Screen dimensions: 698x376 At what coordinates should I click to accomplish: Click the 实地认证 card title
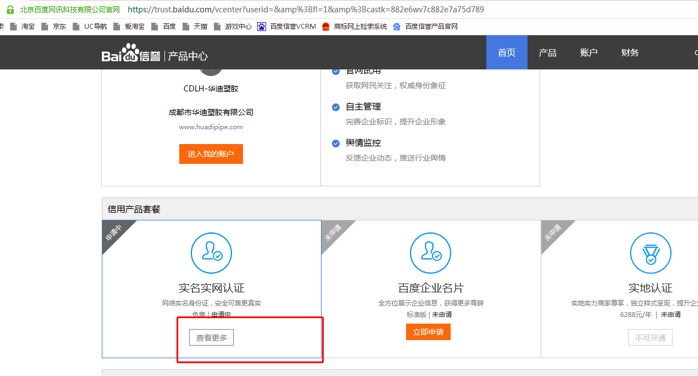650,288
